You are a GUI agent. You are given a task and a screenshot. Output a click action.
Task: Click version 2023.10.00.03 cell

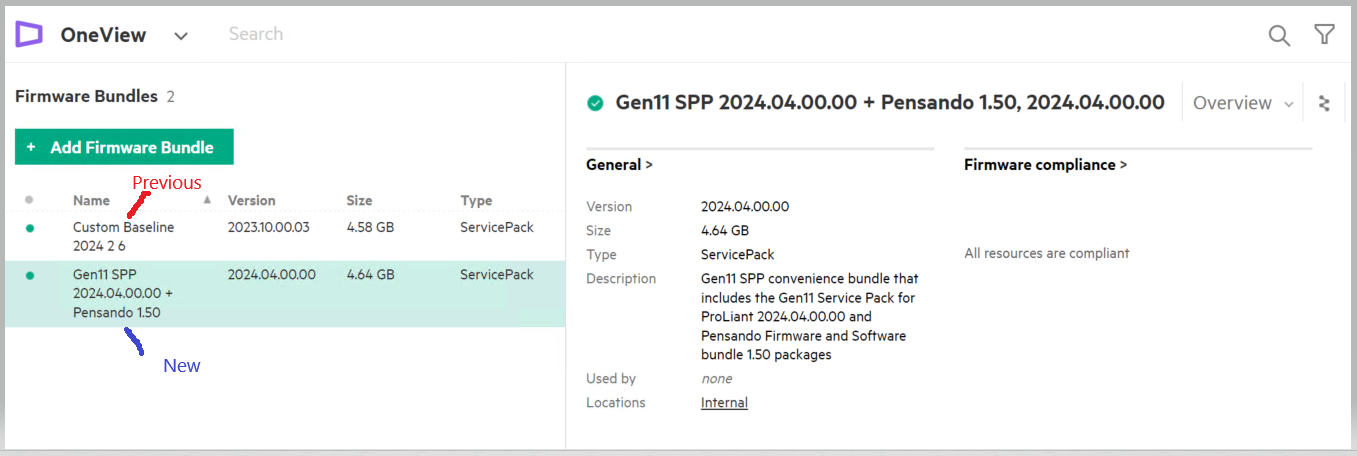268,228
